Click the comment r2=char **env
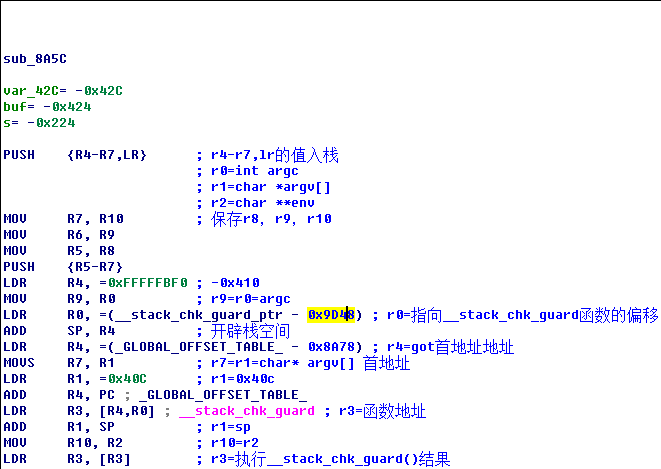The height and width of the screenshot is (469, 661). pyautogui.click(x=263, y=203)
